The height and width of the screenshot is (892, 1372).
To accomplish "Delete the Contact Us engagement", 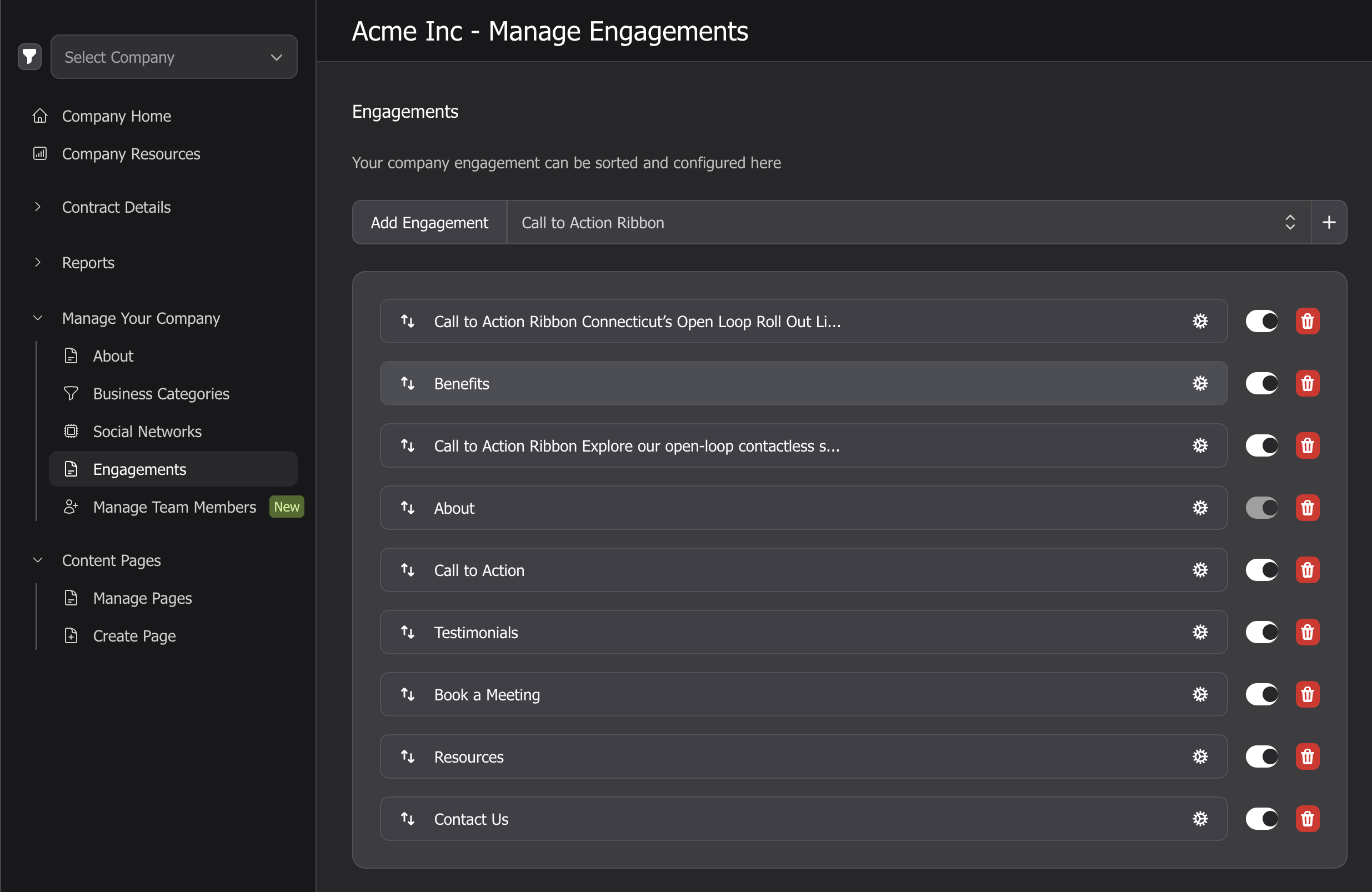I will click(x=1308, y=819).
